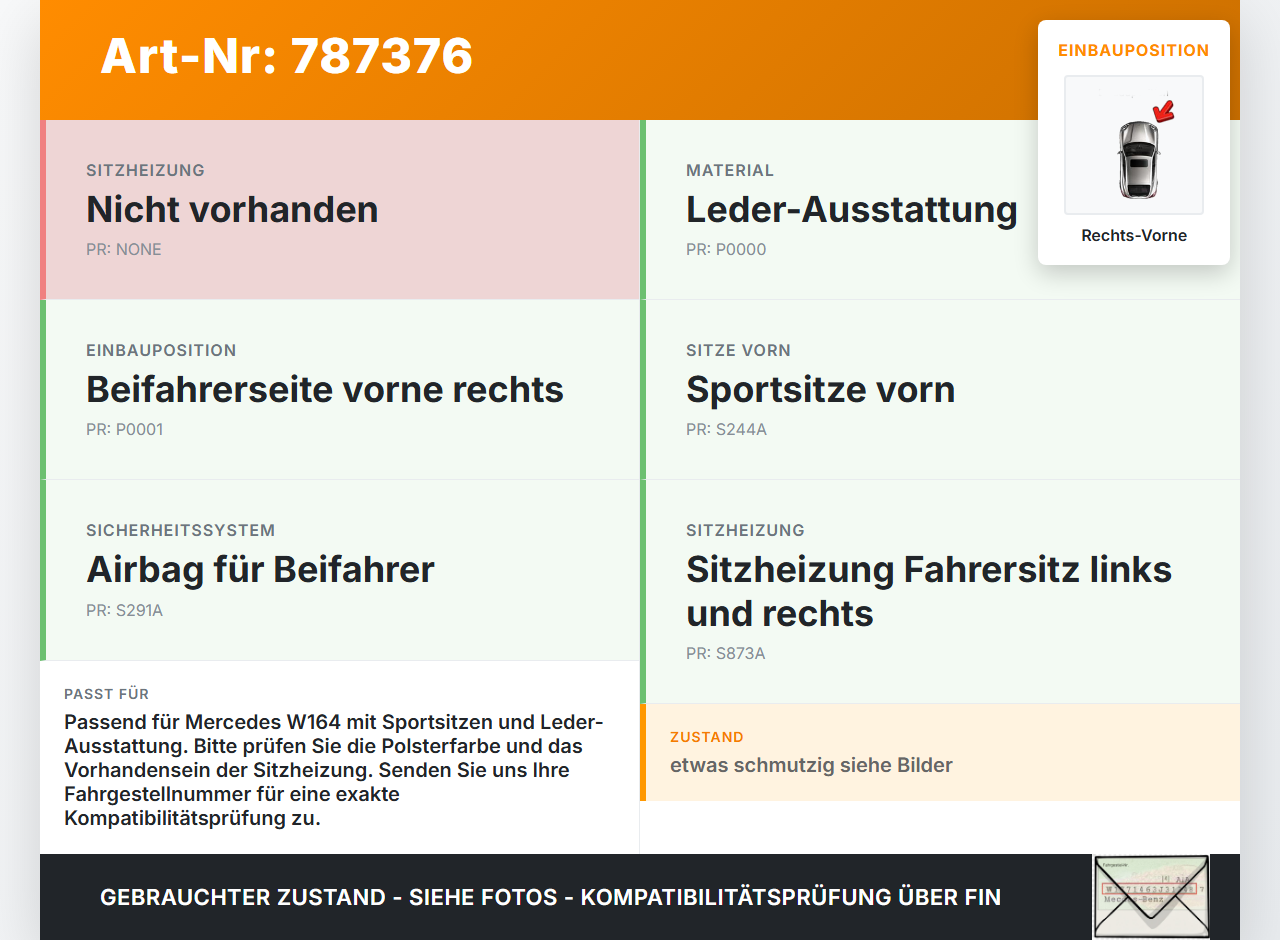Viewport: 1280px width, 940px height.
Task: Click the EINBAUPOSITION orange label in popup
Action: pyautogui.click(x=1134, y=50)
